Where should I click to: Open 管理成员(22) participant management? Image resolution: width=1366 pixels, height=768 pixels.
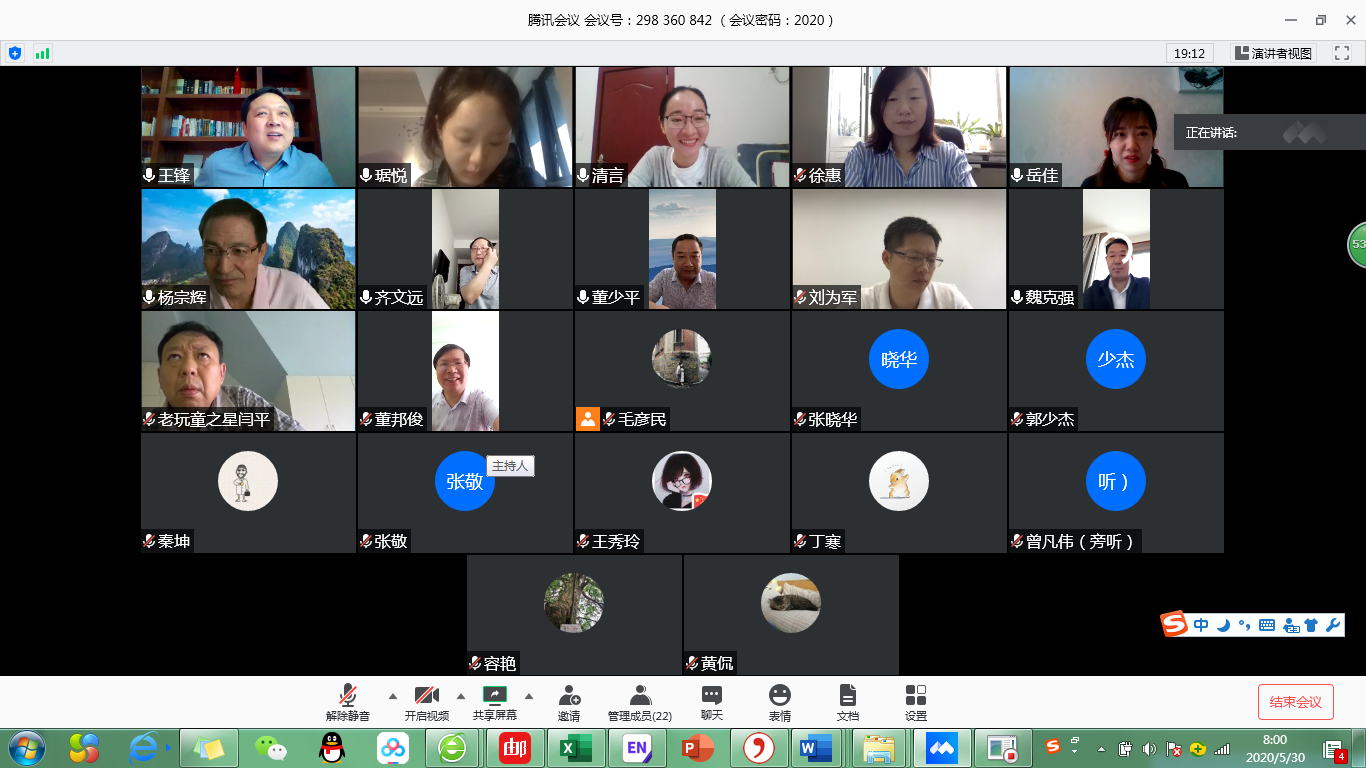pos(640,701)
